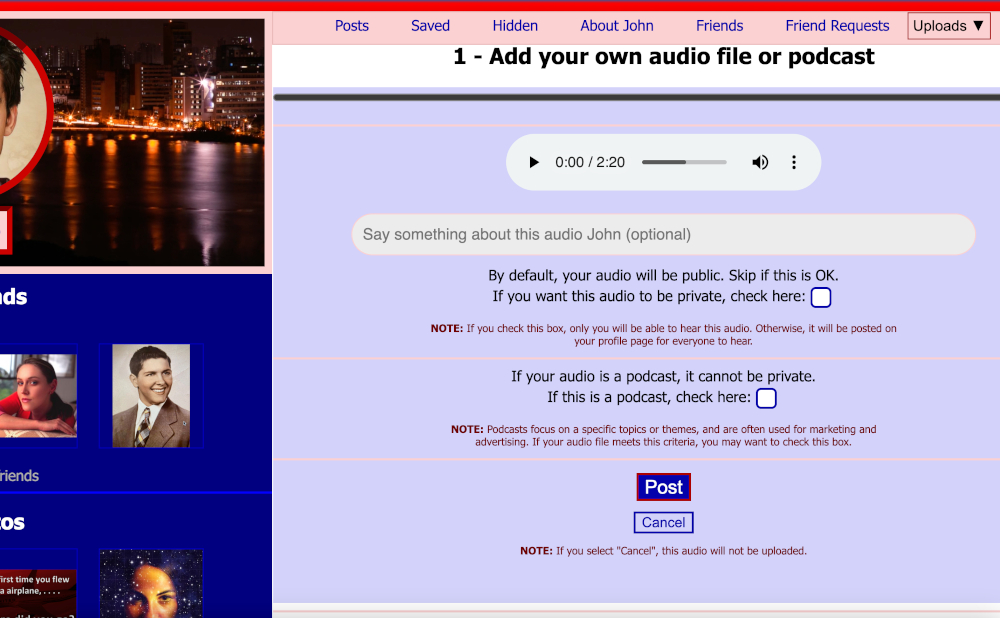Seek along the audio progress bar
This screenshot has width=1000, height=618.
point(684,161)
